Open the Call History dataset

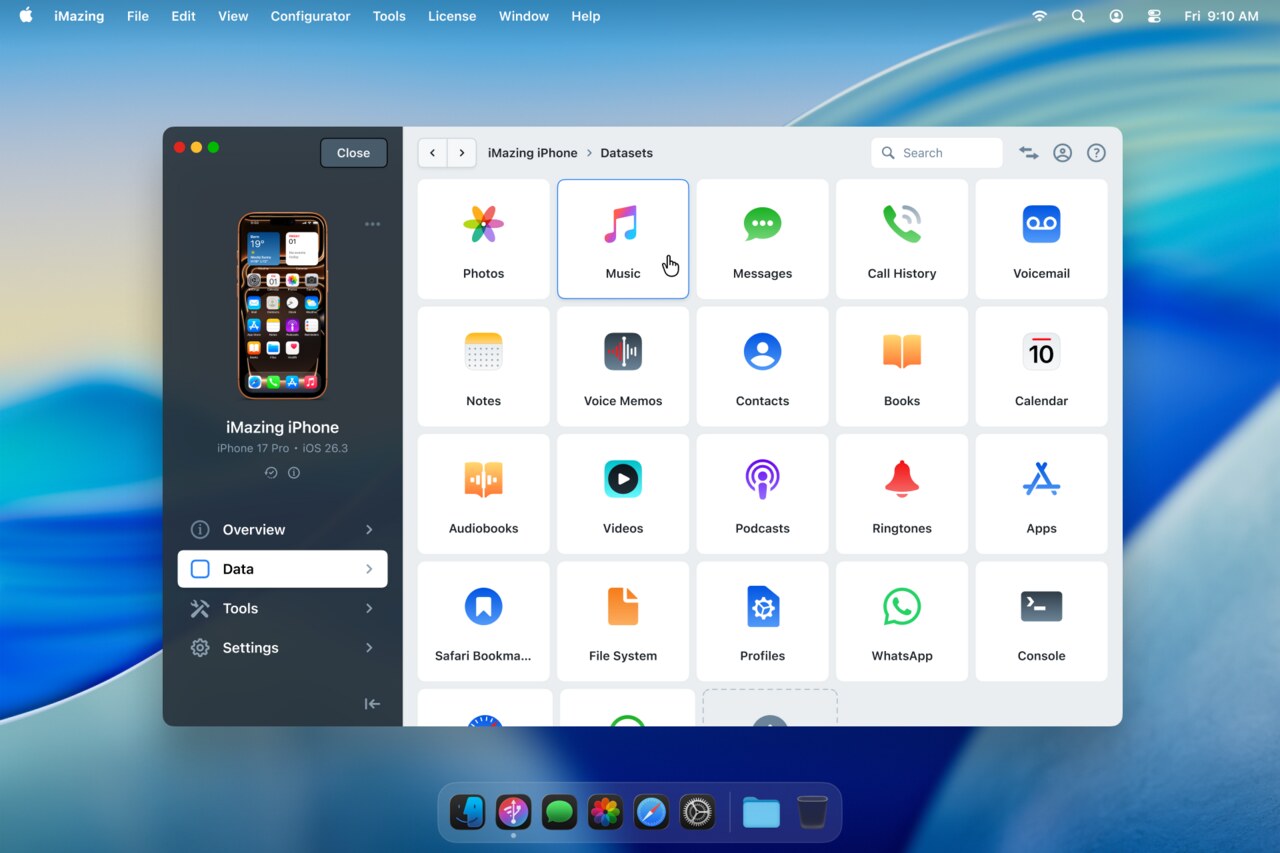pyautogui.click(x=902, y=239)
